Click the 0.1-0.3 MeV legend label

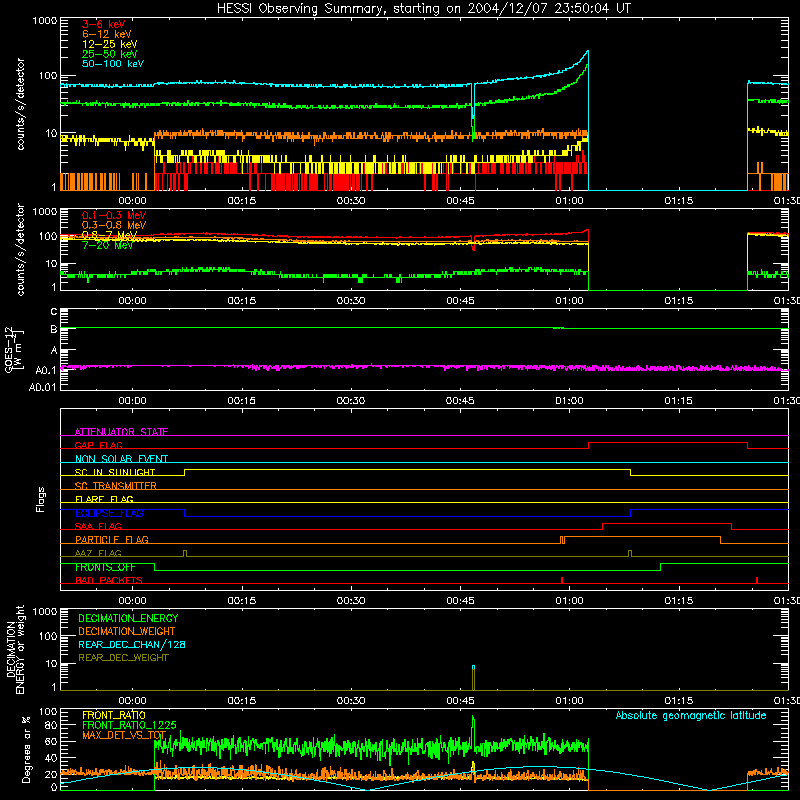(114, 215)
